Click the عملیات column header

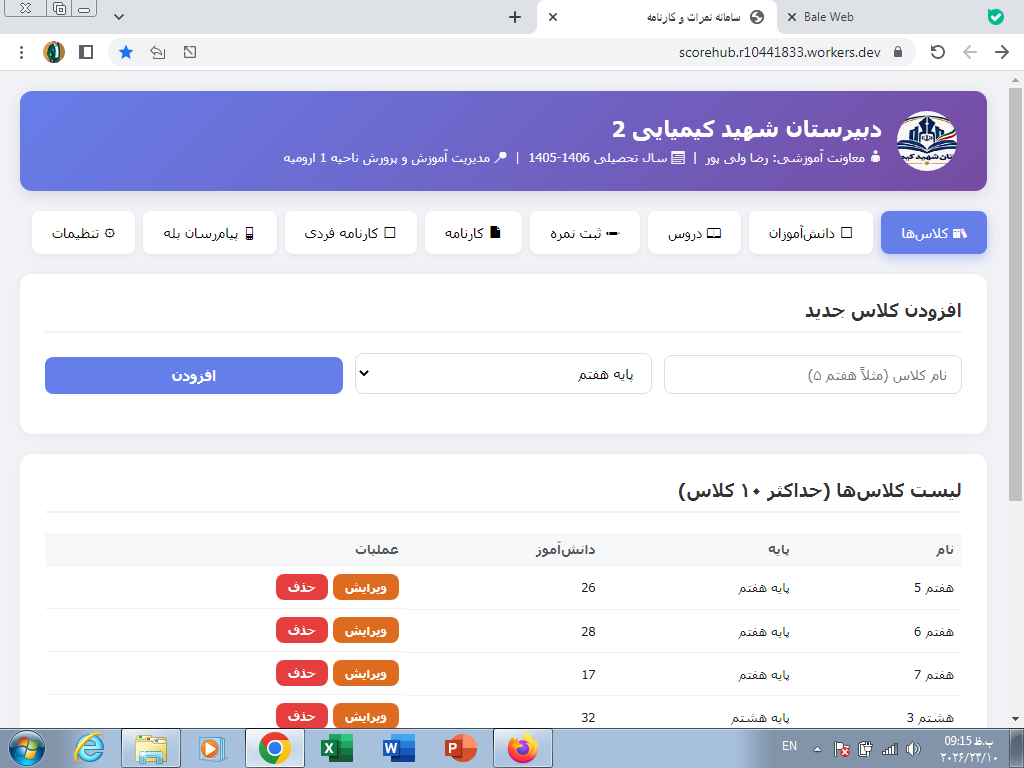377,550
